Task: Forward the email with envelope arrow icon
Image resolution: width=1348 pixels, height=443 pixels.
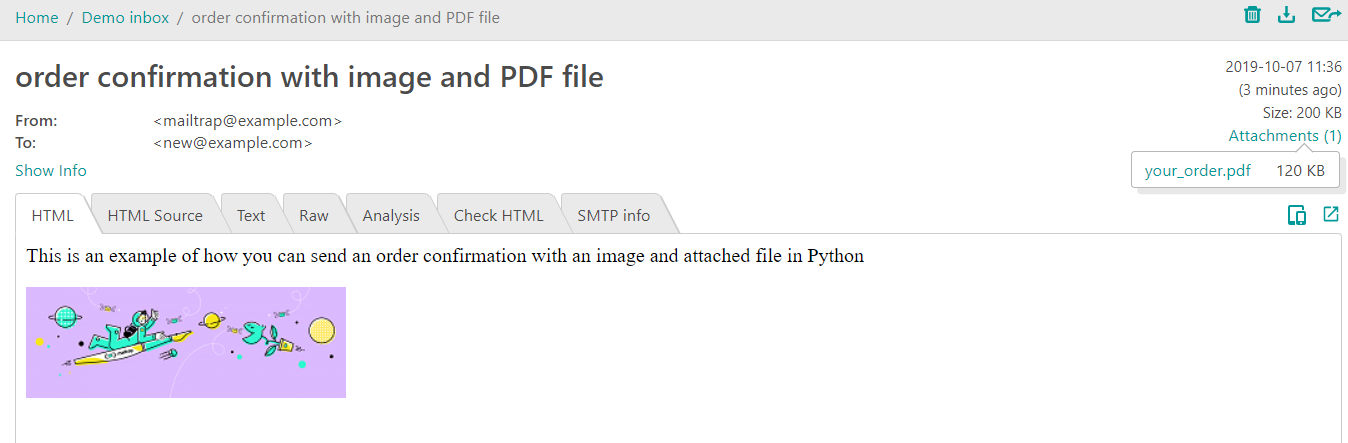Action: [x=1326, y=15]
